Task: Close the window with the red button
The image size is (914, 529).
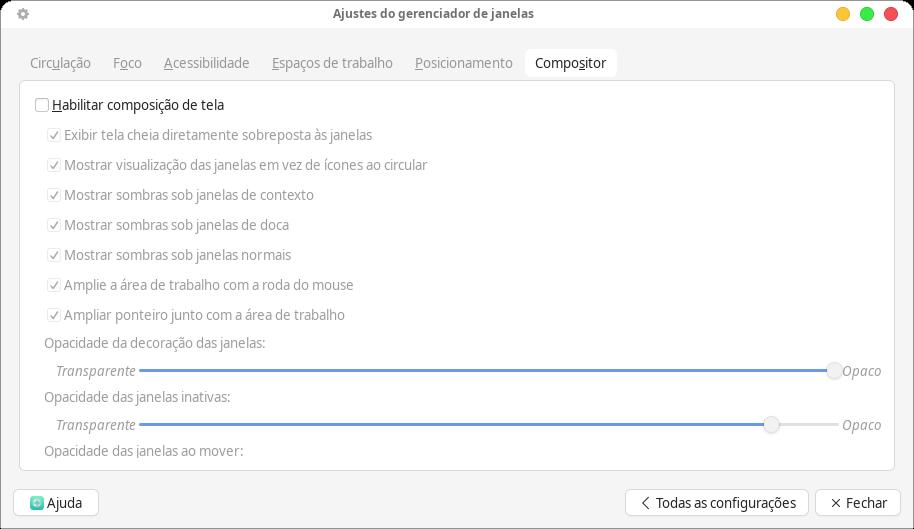Action: coord(891,14)
